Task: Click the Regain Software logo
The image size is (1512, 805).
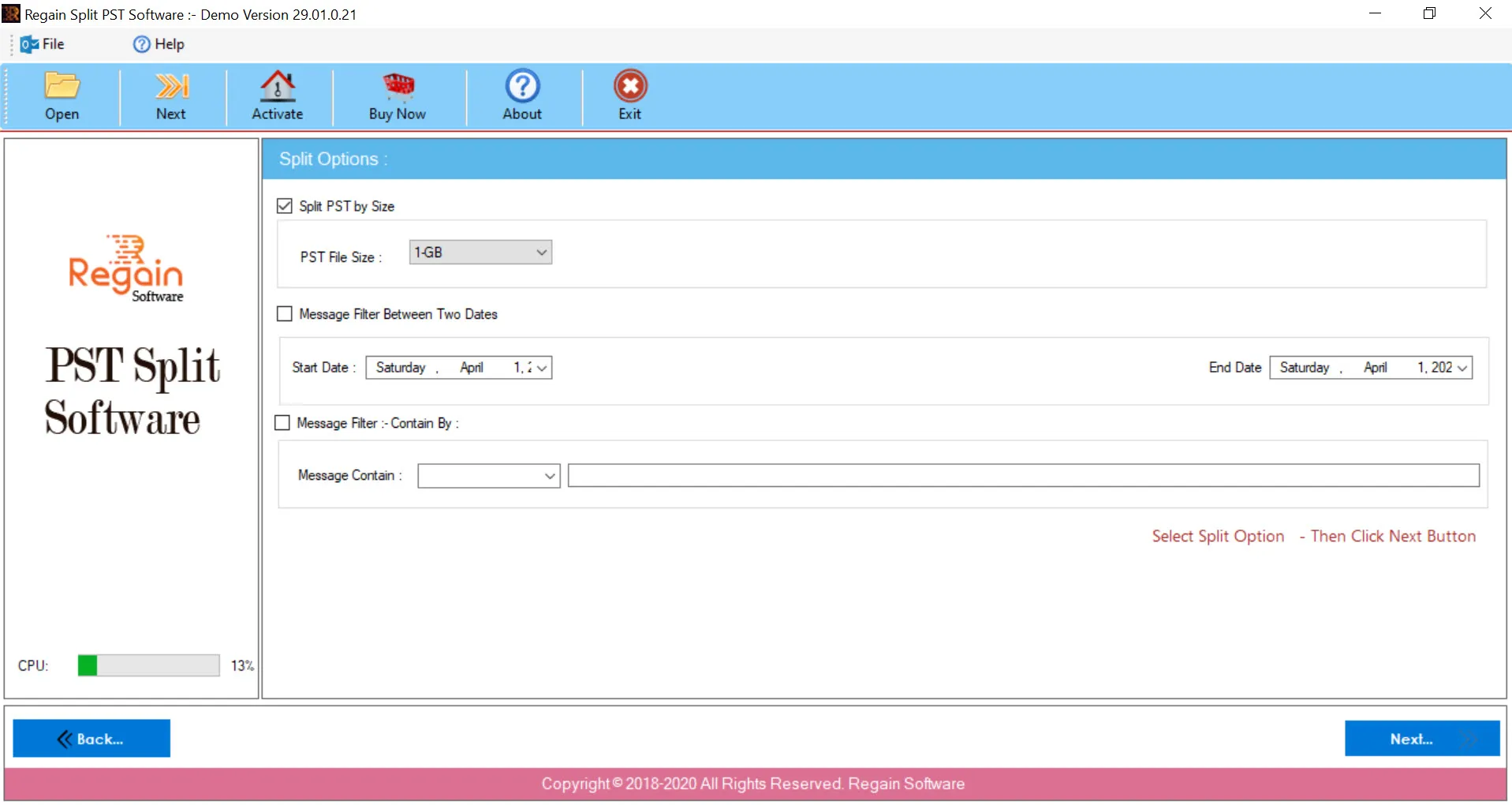Action: point(126,268)
